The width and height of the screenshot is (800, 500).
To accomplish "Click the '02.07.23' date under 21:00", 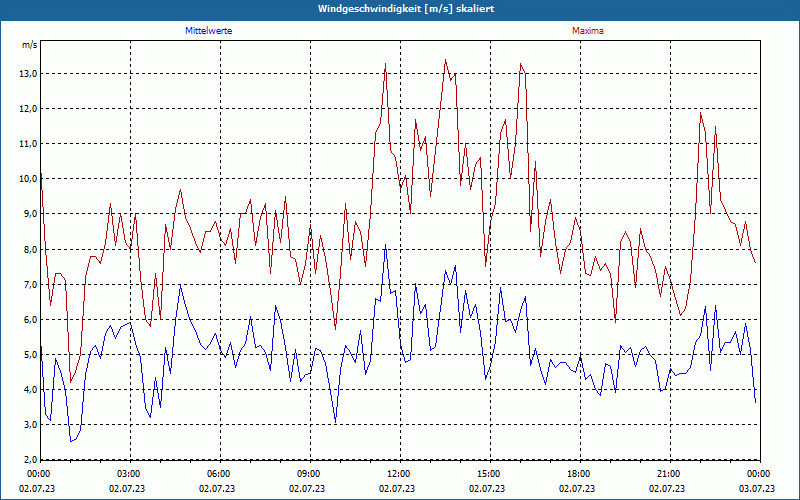I will (667, 489).
